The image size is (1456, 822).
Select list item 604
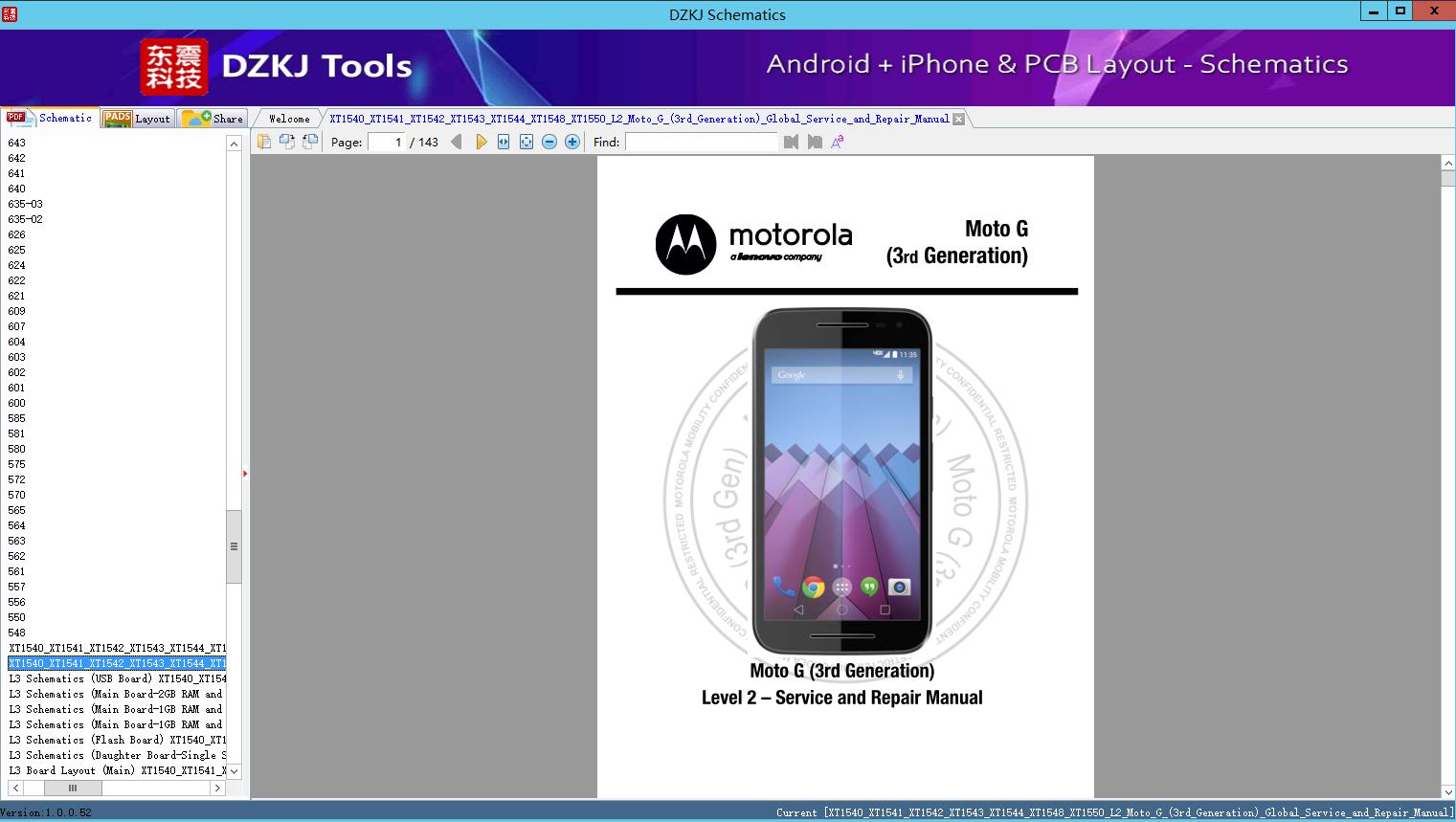point(17,342)
